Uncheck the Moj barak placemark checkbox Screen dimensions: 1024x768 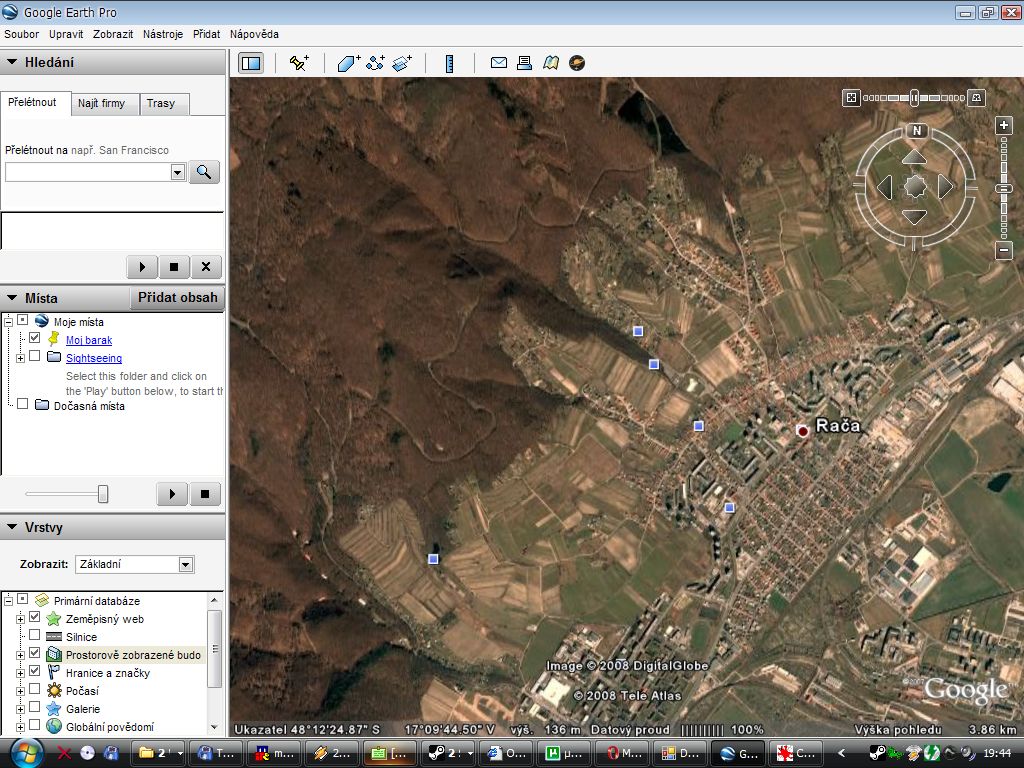[35, 338]
